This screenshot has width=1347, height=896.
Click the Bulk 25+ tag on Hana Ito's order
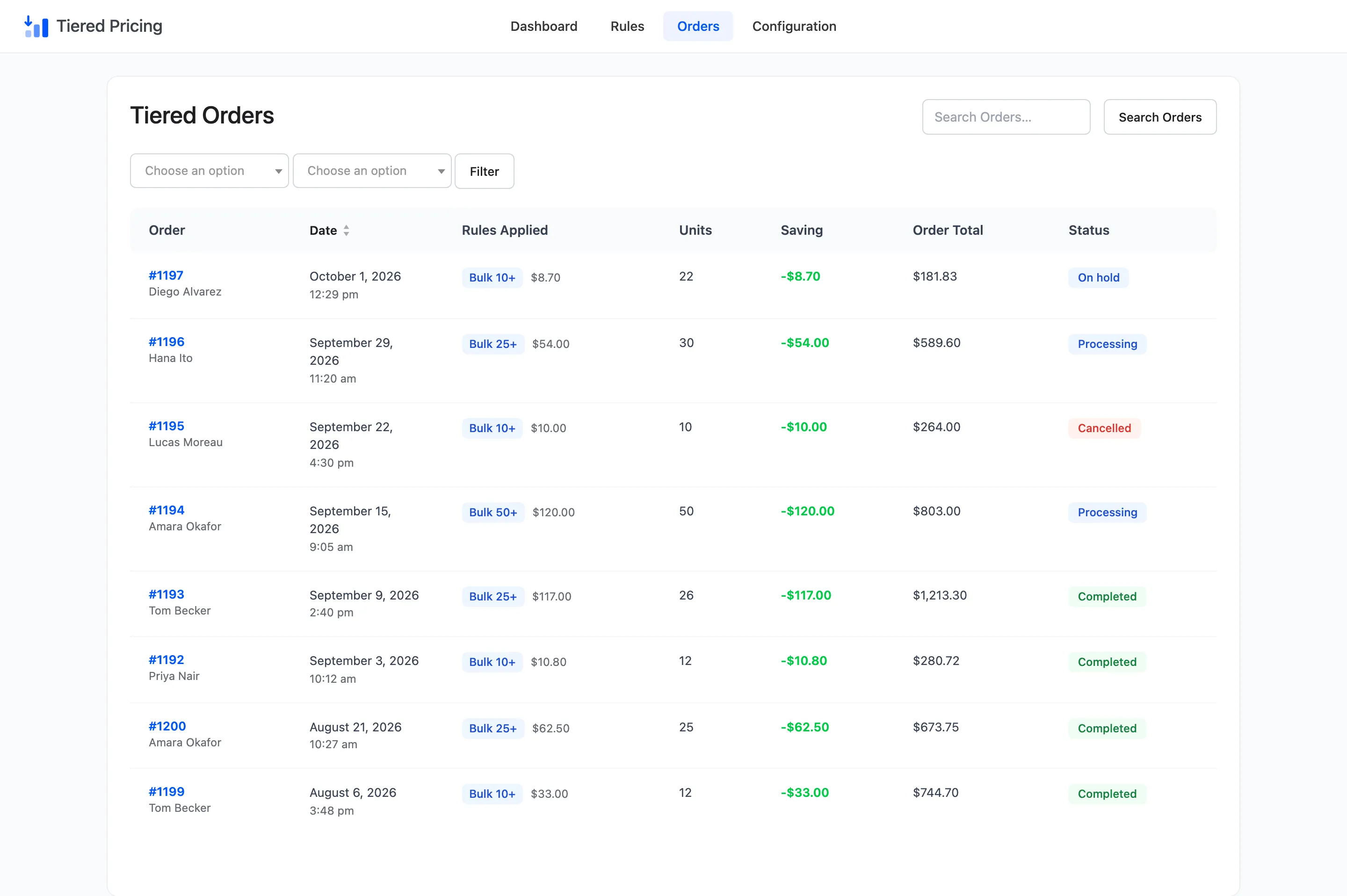tap(492, 344)
